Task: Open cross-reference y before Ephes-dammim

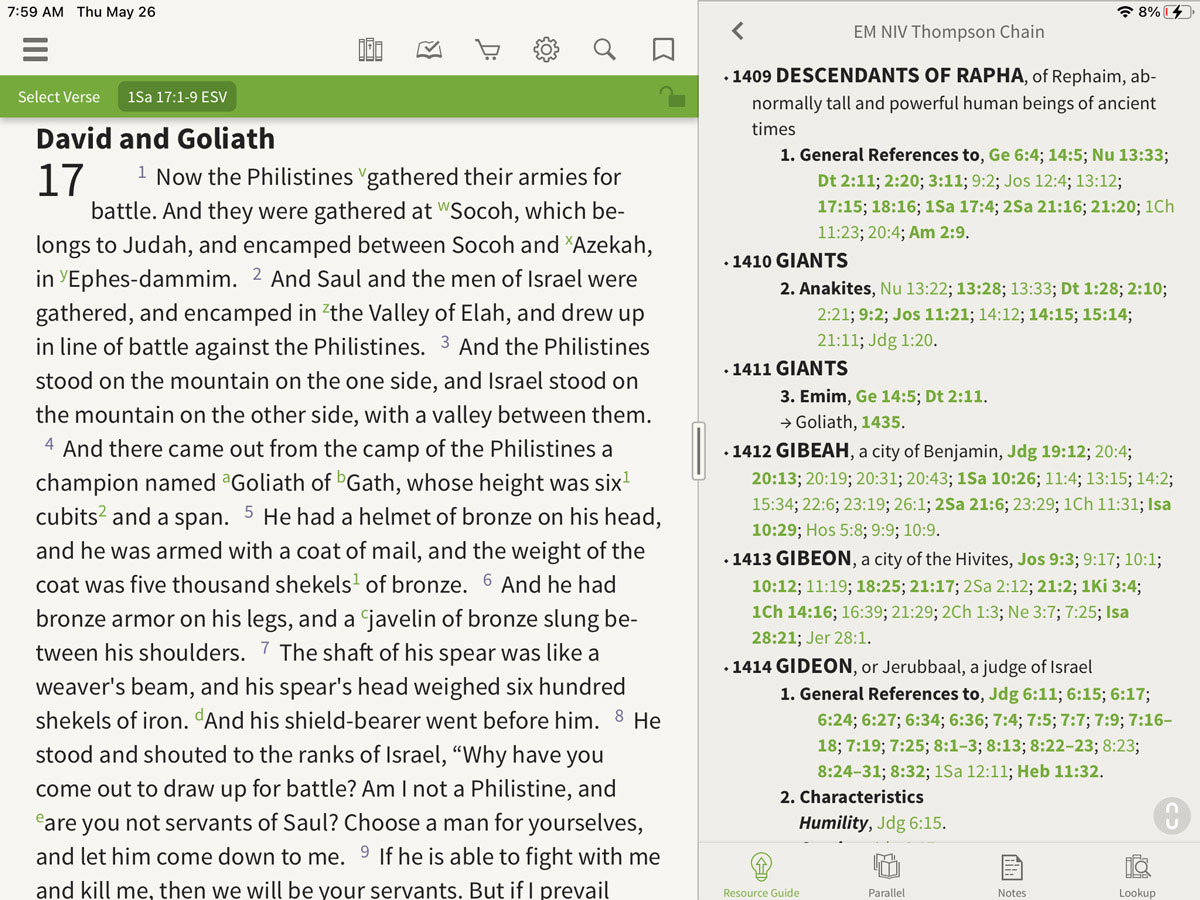Action: pos(63,275)
